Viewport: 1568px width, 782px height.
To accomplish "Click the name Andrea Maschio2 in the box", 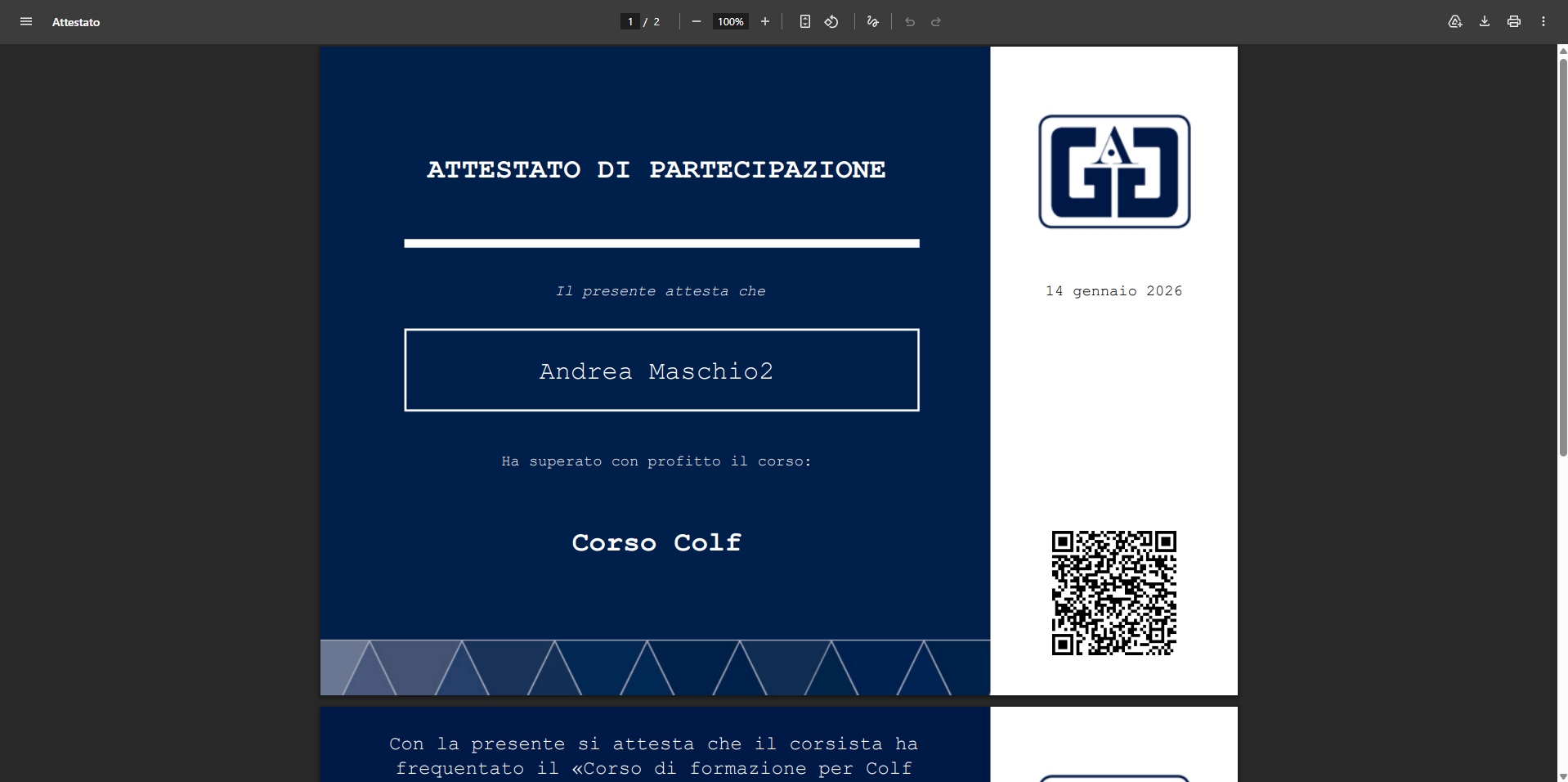I will [656, 371].
